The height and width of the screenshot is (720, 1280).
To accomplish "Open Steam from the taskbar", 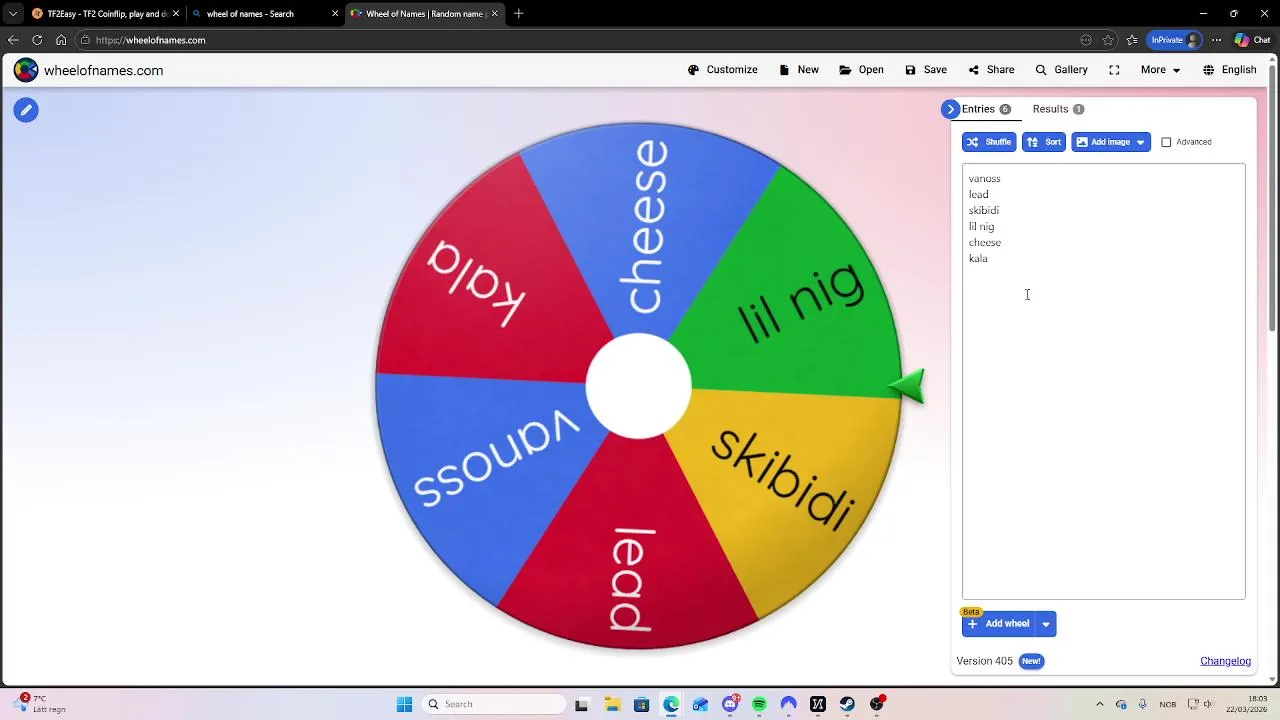I will coord(847,704).
